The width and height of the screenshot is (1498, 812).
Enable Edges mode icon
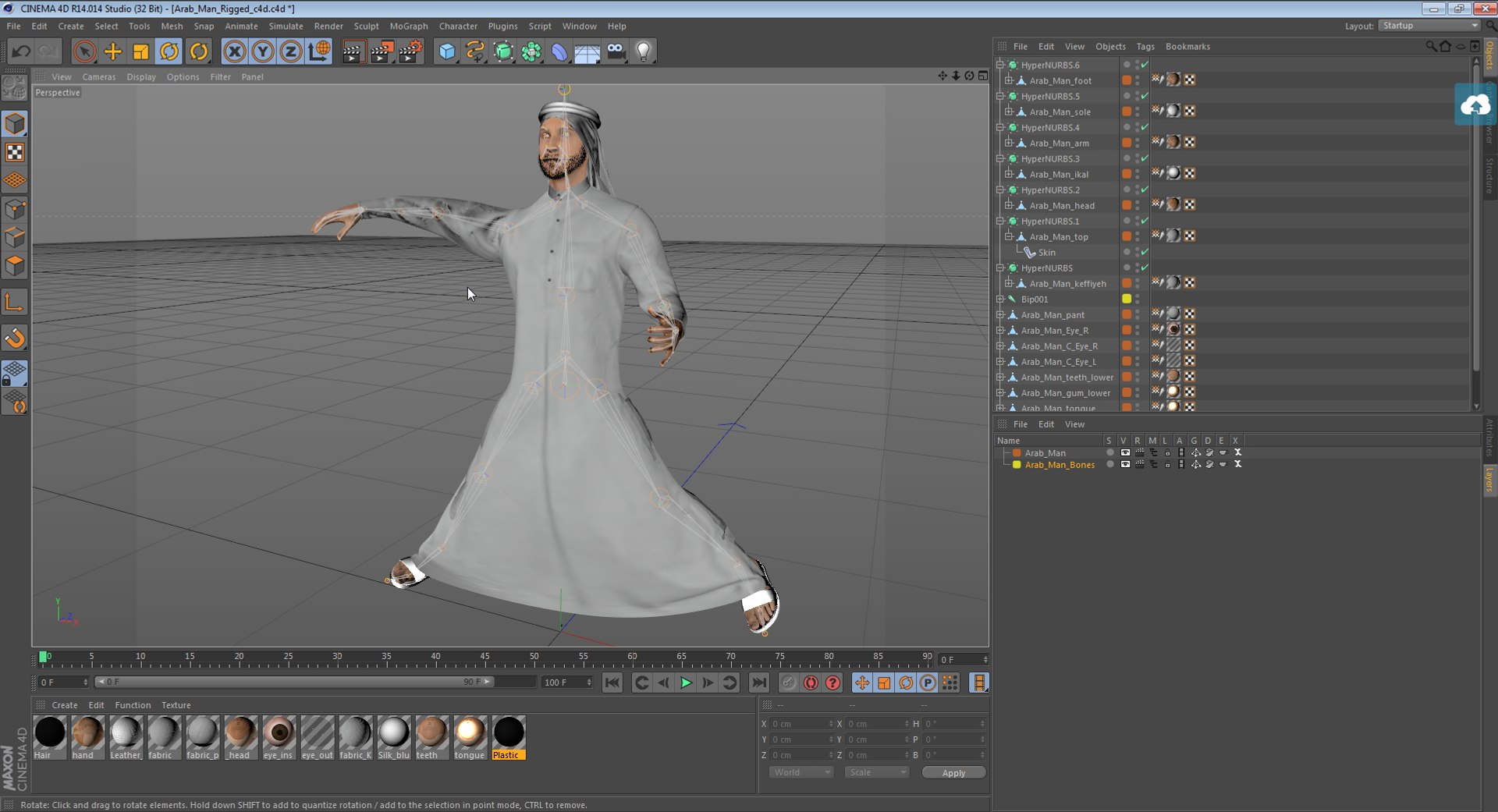[15, 237]
